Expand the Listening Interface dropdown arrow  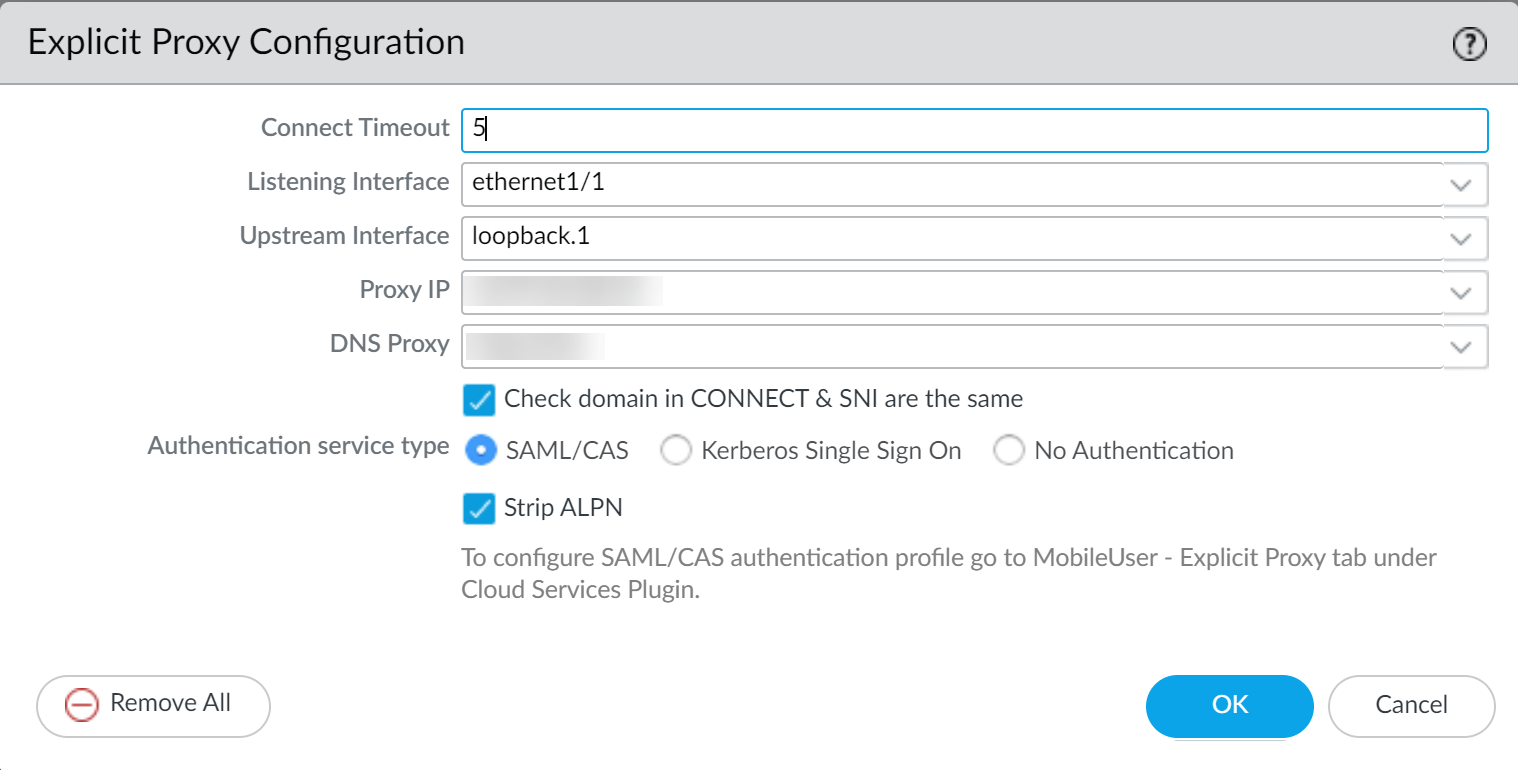(1461, 185)
